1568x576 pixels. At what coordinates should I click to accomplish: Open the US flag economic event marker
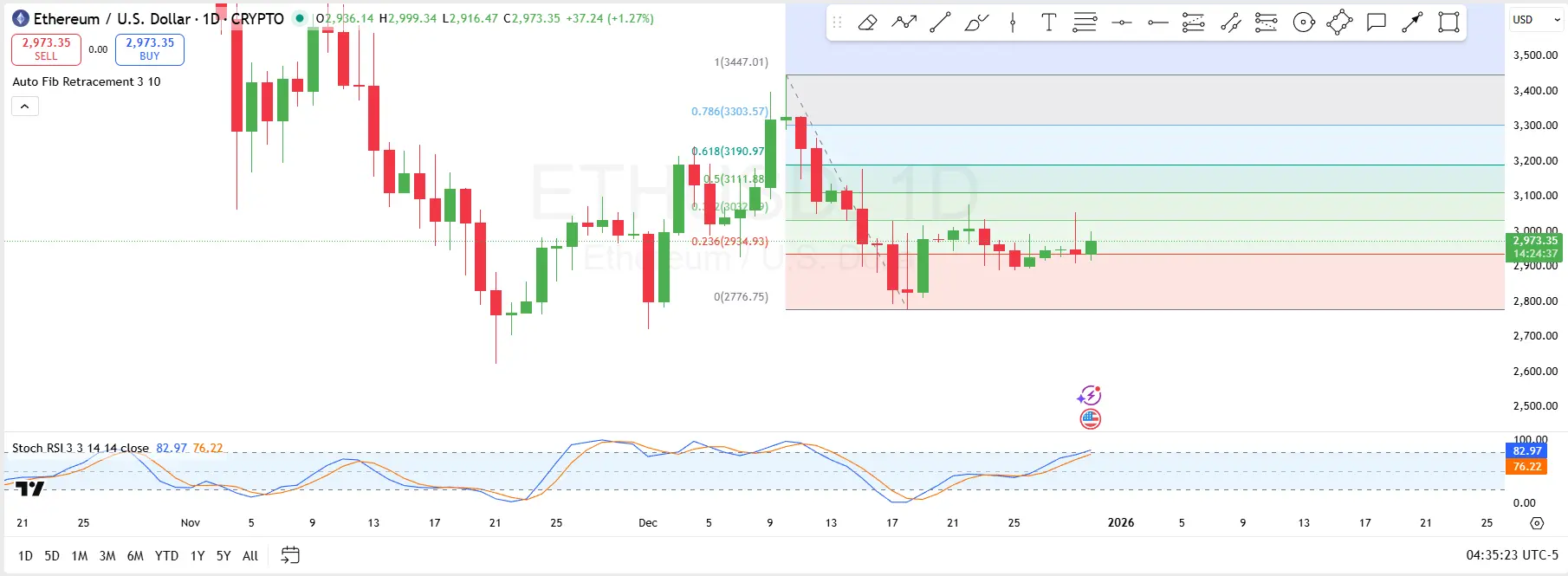[1090, 419]
